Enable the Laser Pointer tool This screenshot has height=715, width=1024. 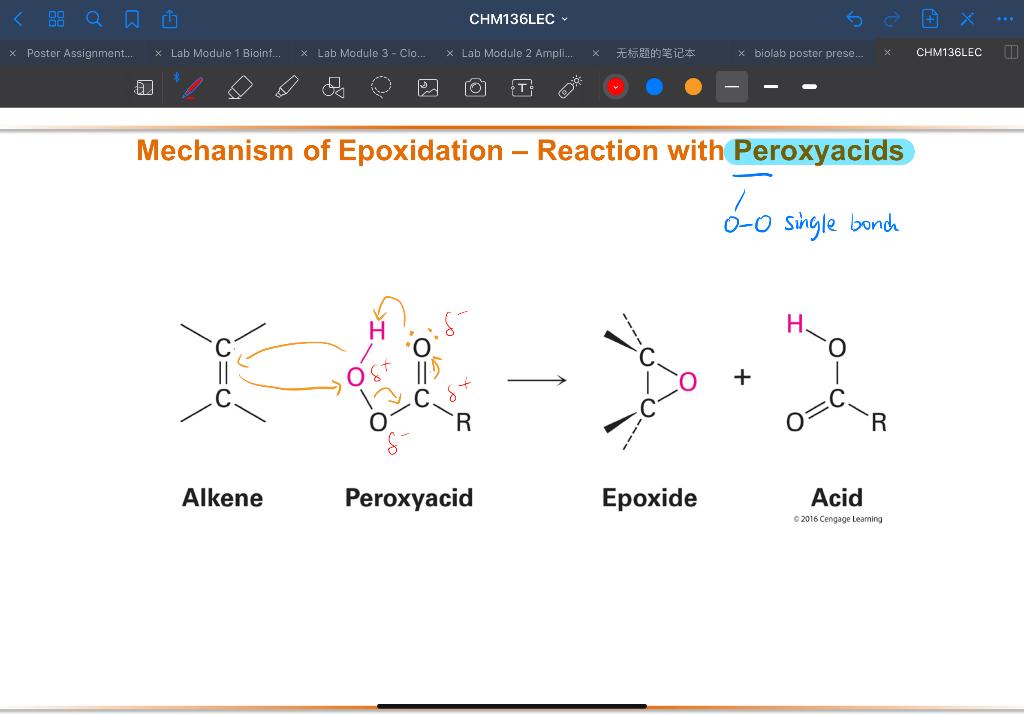click(x=569, y=87)
